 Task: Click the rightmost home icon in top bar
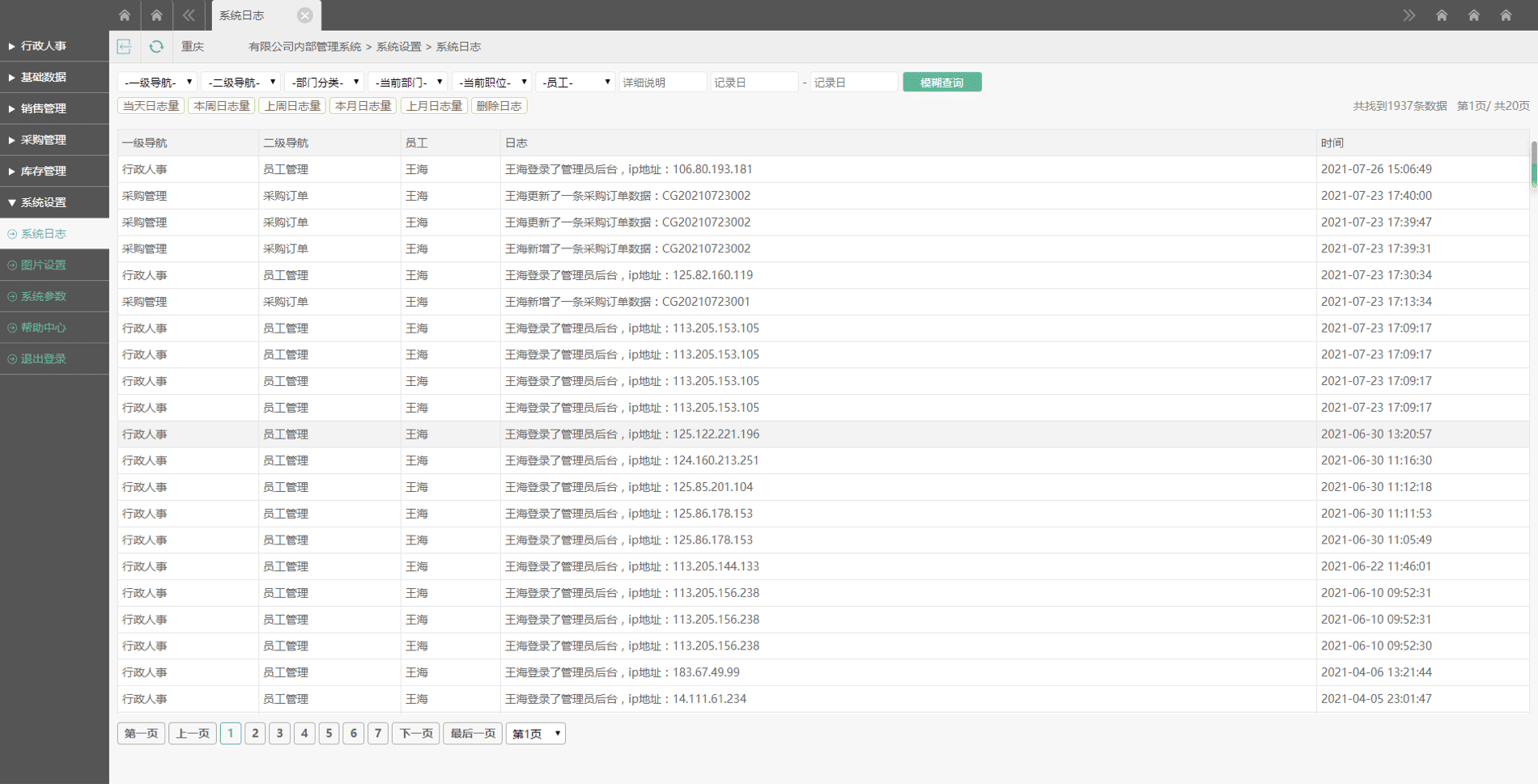(1506, 15)
